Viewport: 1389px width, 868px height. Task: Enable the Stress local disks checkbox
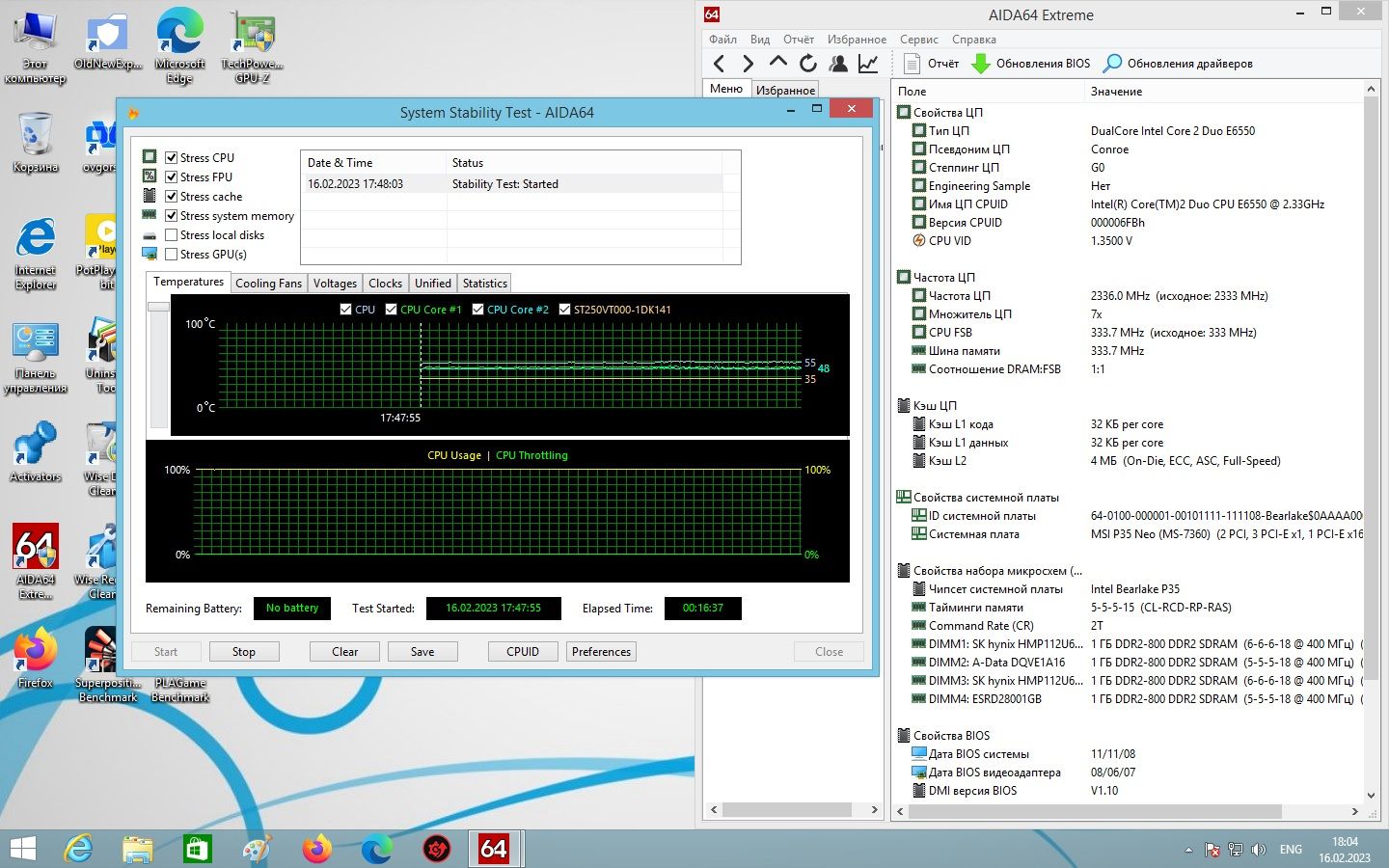(171, 235)
